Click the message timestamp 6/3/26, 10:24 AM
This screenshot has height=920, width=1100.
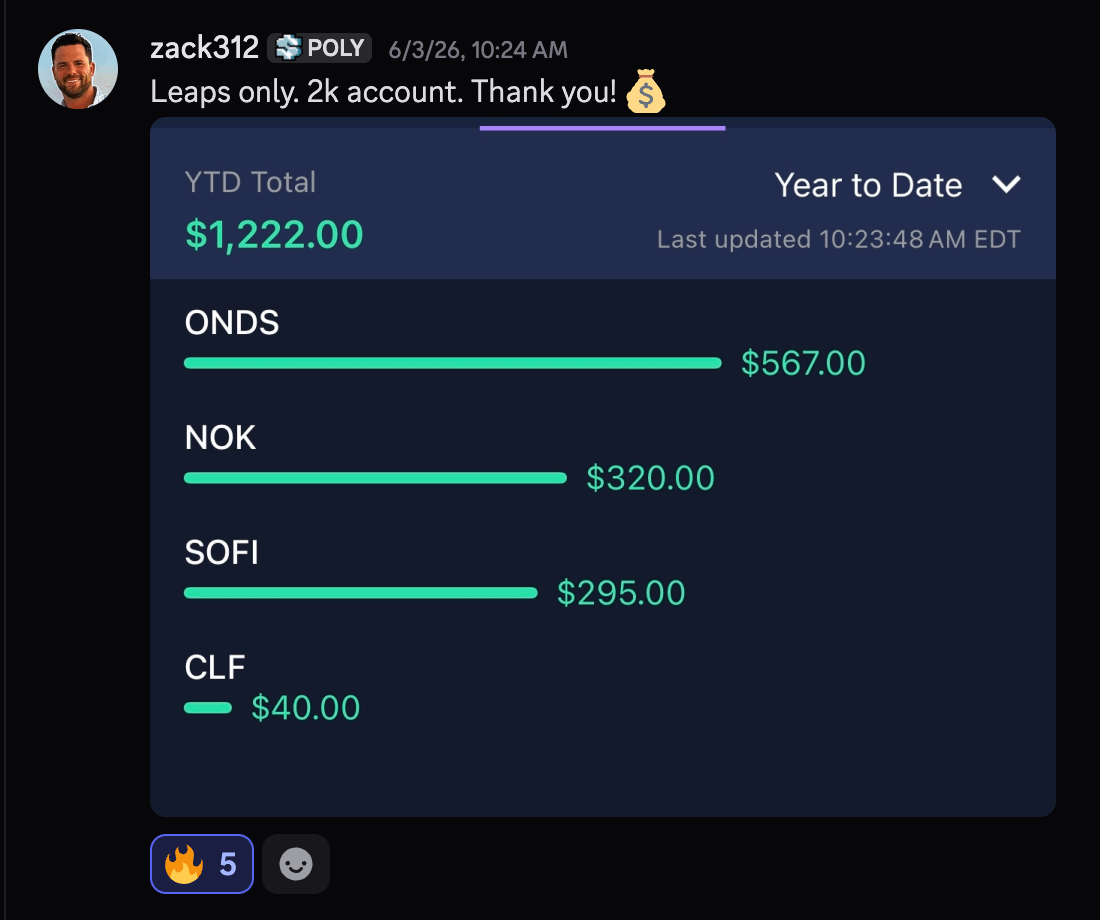coord(478,50)
